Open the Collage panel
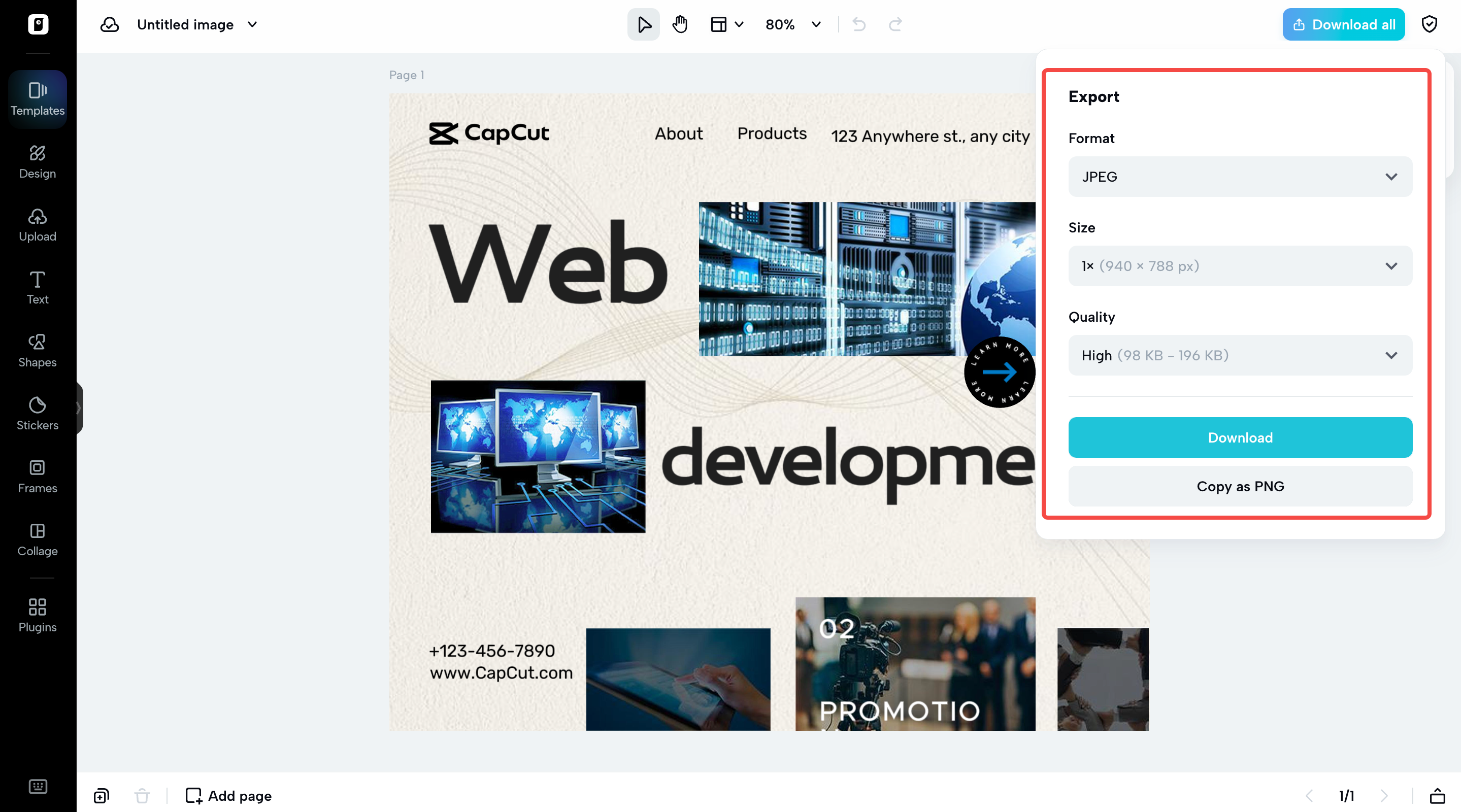This screenshot has height=812, width=1461. pos(38,538)
